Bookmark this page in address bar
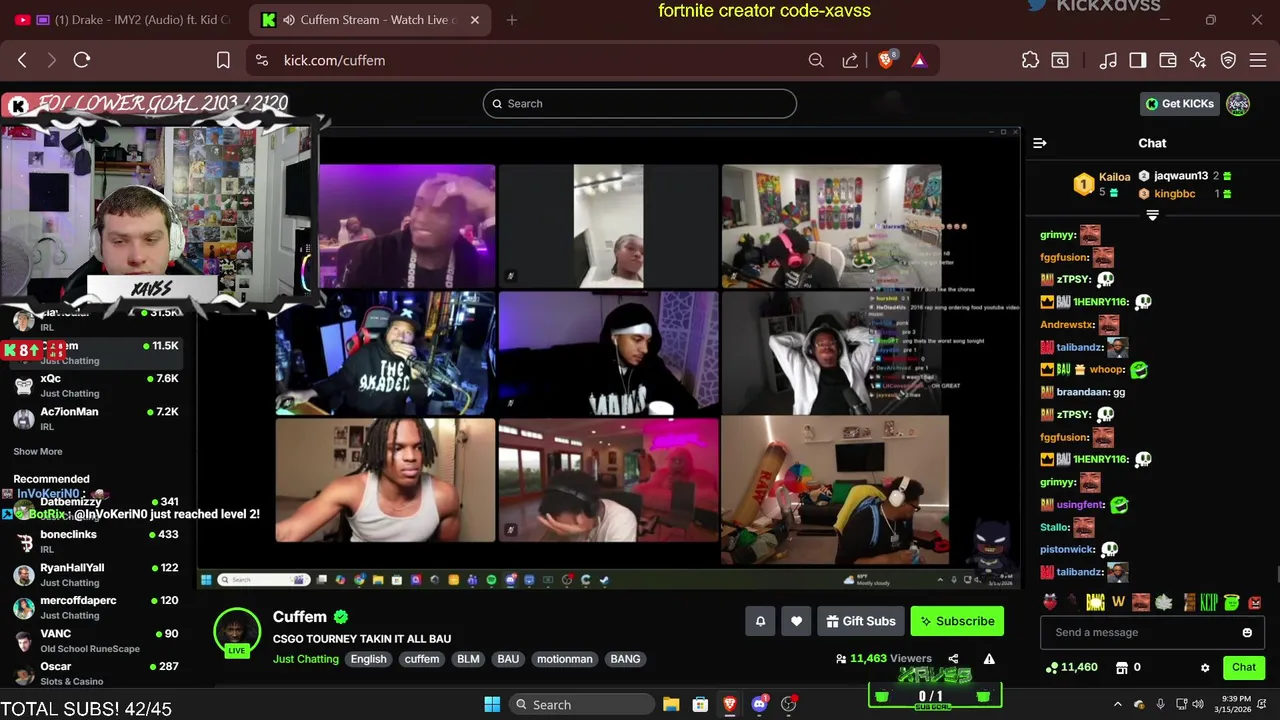Image resolution: width=1280 pixels, height=720 pixels. coord(223,60)
